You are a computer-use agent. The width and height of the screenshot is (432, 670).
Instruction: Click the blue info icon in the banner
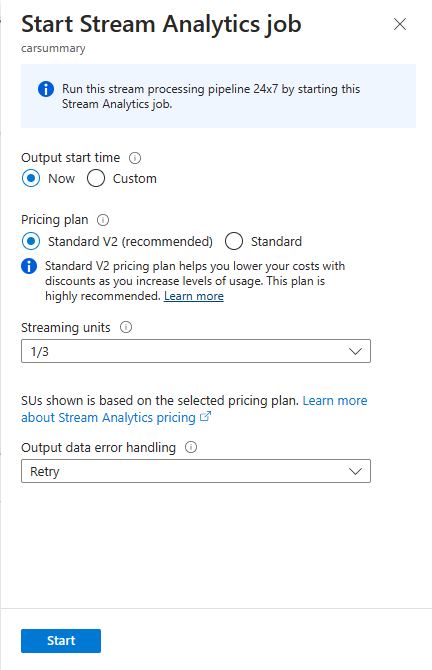pyautogui.click(x=46, y=89)
